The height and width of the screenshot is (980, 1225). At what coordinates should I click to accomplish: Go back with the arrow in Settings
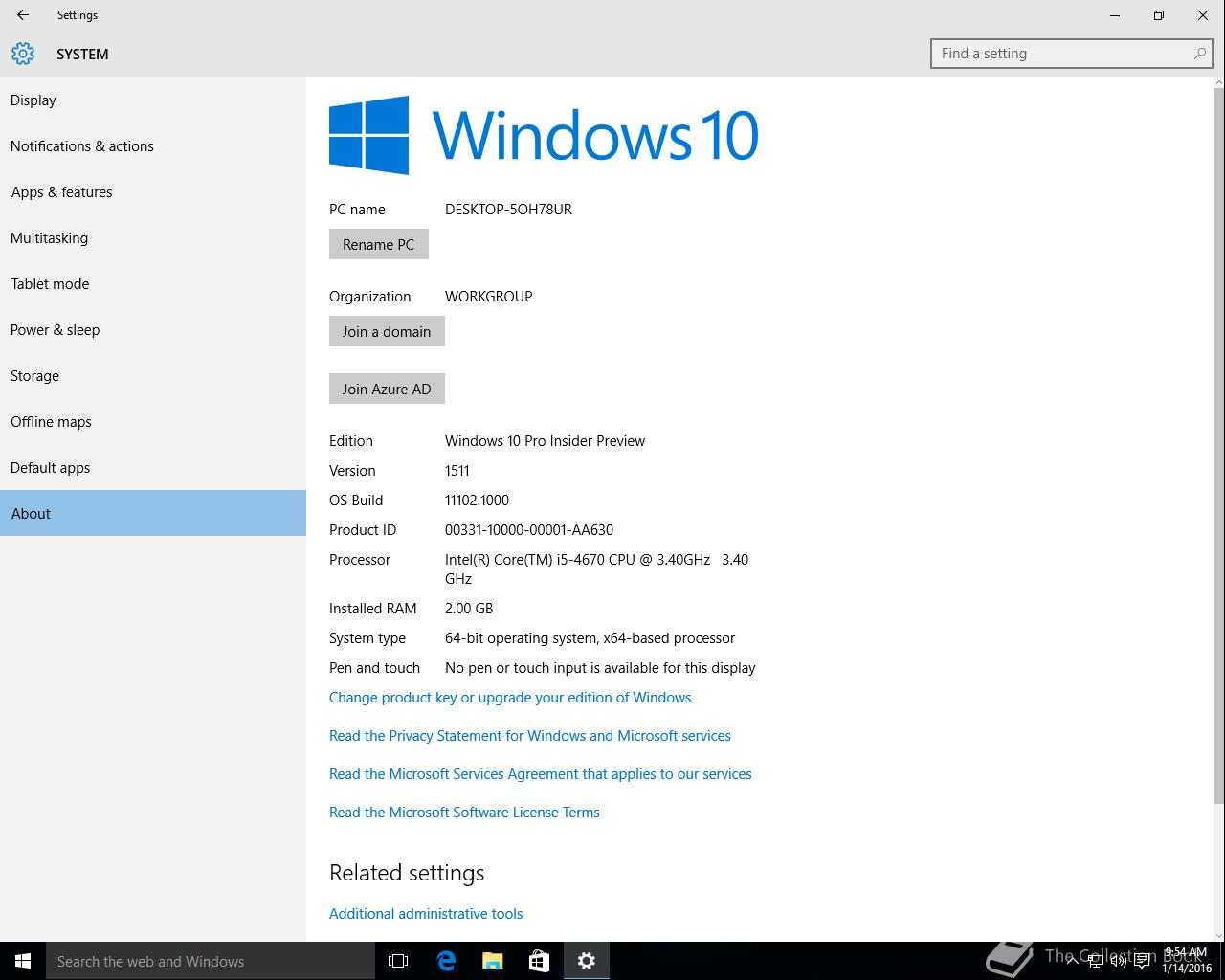23,15
